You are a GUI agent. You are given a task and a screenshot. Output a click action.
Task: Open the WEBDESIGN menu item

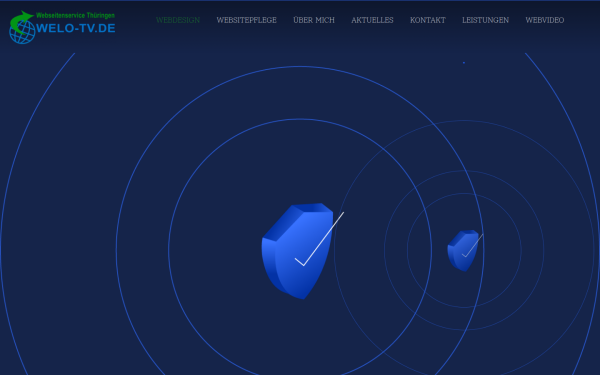point(178,20)
